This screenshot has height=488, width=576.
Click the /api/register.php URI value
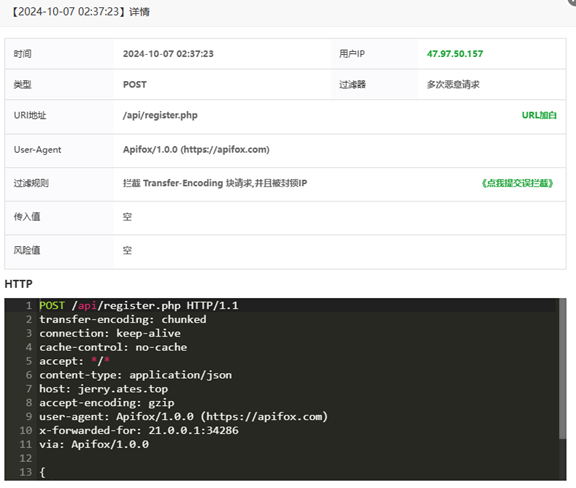(160, 115)
